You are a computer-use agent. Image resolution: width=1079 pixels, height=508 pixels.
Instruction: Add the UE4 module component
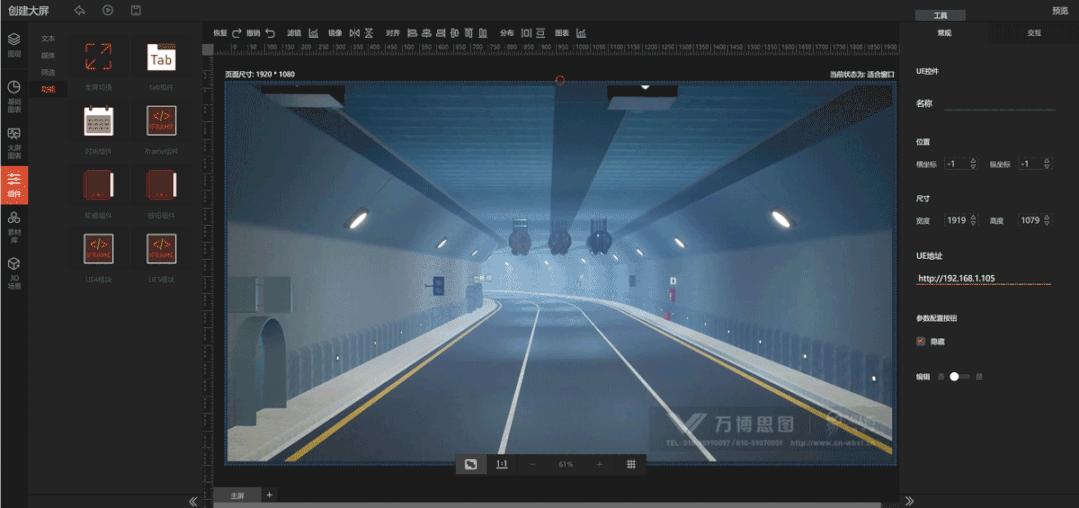(98, 249)
